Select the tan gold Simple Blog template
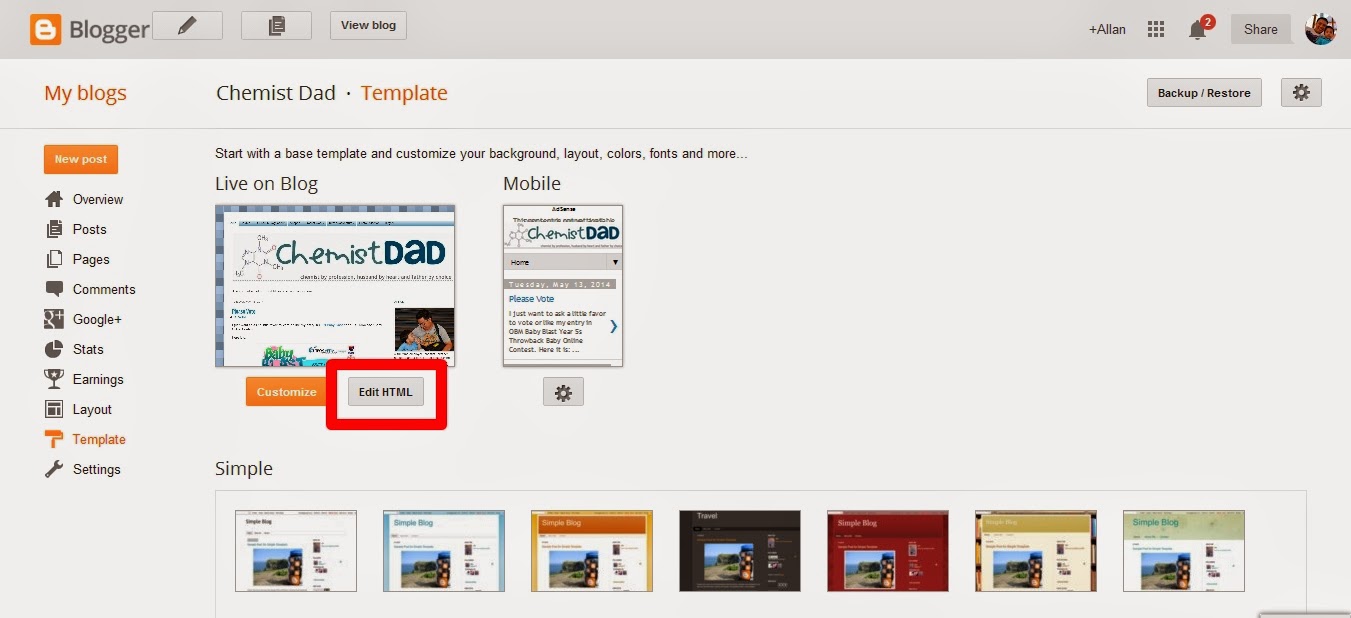This screenshot has height=618, width=1351. [1036, 551]
